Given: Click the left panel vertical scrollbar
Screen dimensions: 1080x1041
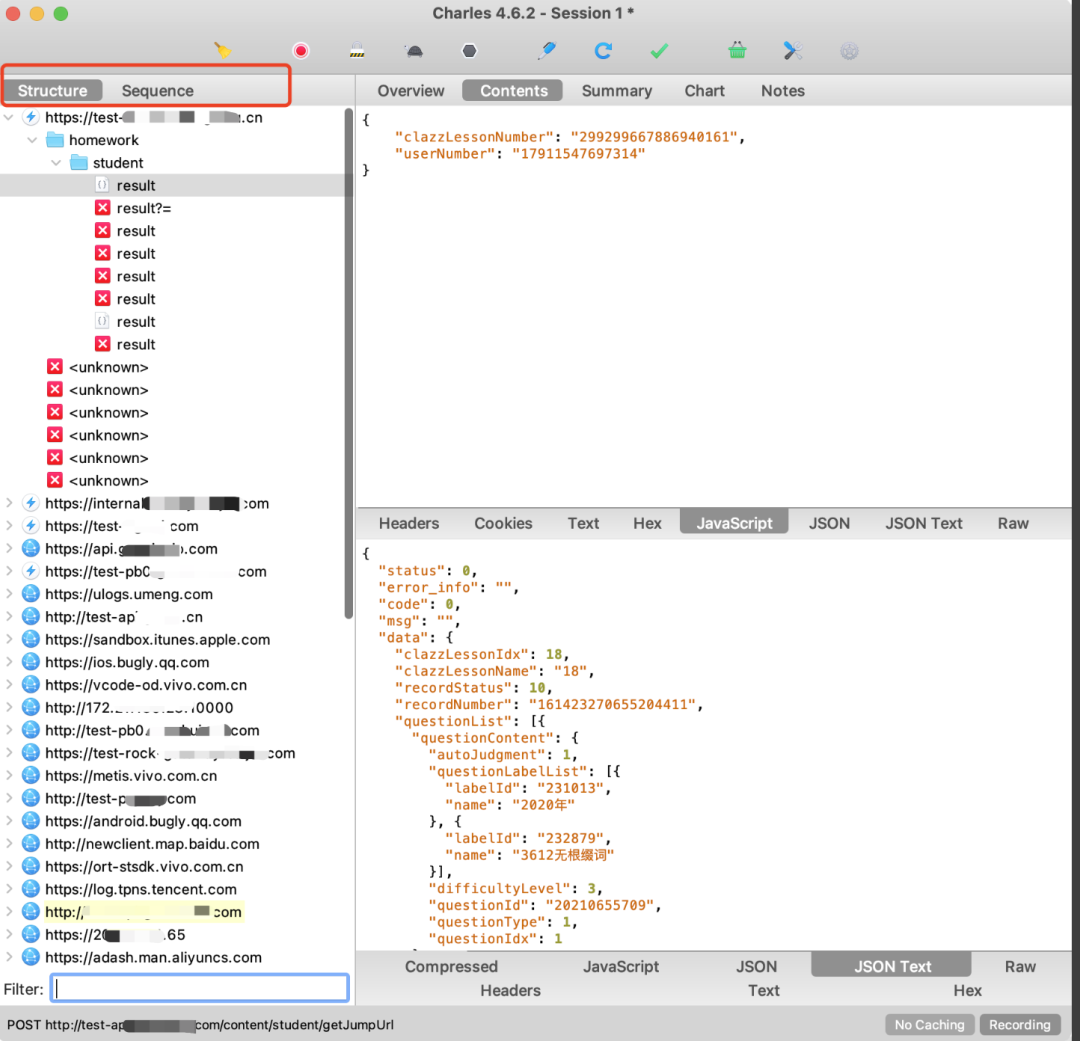Looking at the screenshot, I should (x=348, y=360).
